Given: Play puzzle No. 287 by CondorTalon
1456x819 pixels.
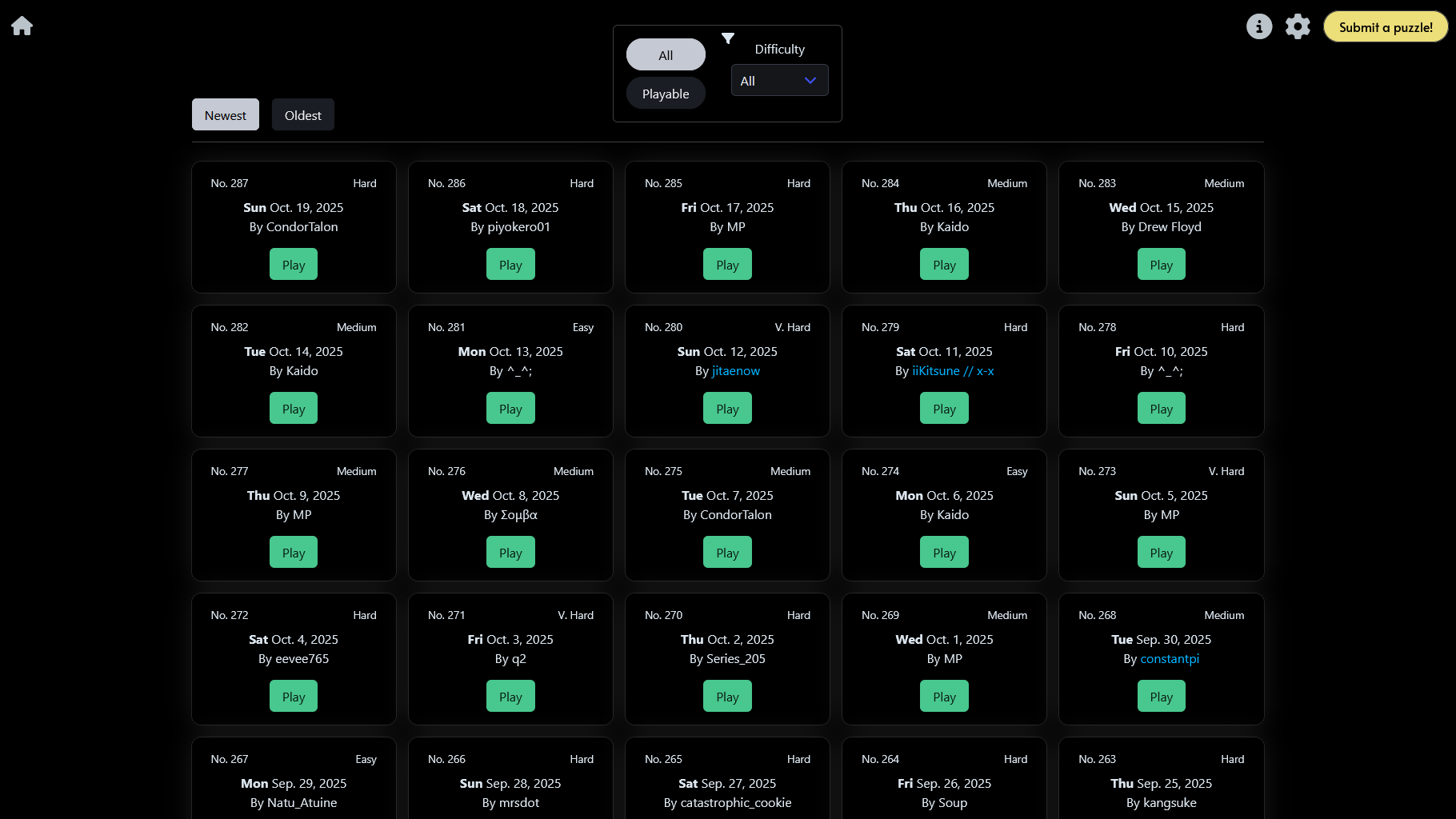Looking at the screenshot, I should coord(294,265).
